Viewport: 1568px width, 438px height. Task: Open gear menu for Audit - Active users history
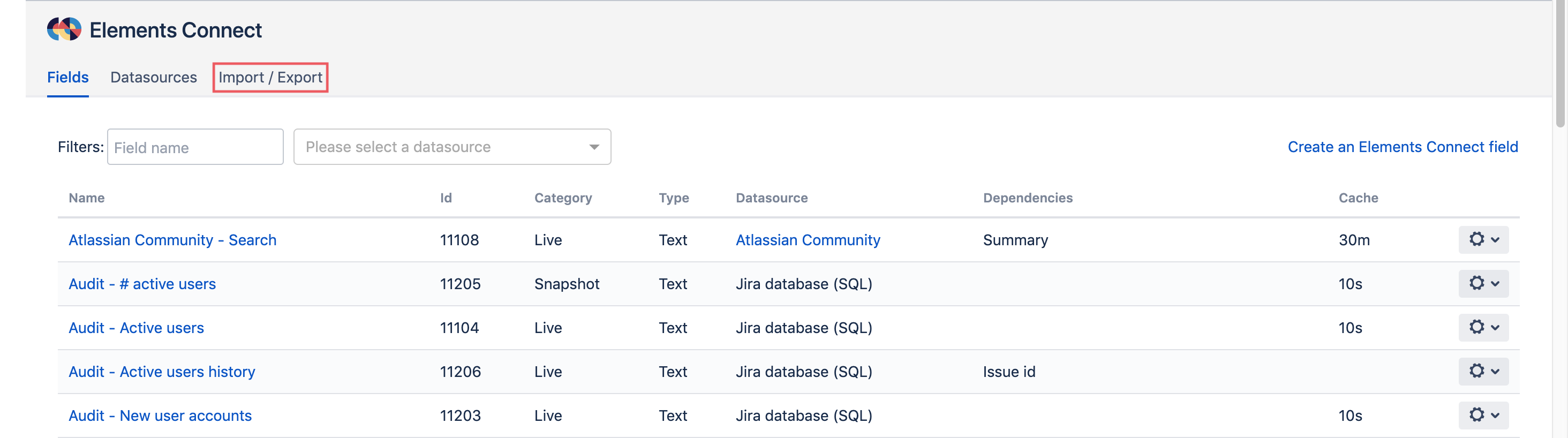coord(1483,371)
